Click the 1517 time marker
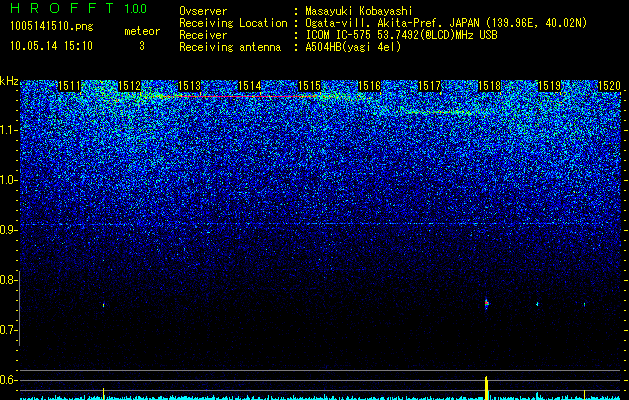629x400 pixels. tap(429, 85)
